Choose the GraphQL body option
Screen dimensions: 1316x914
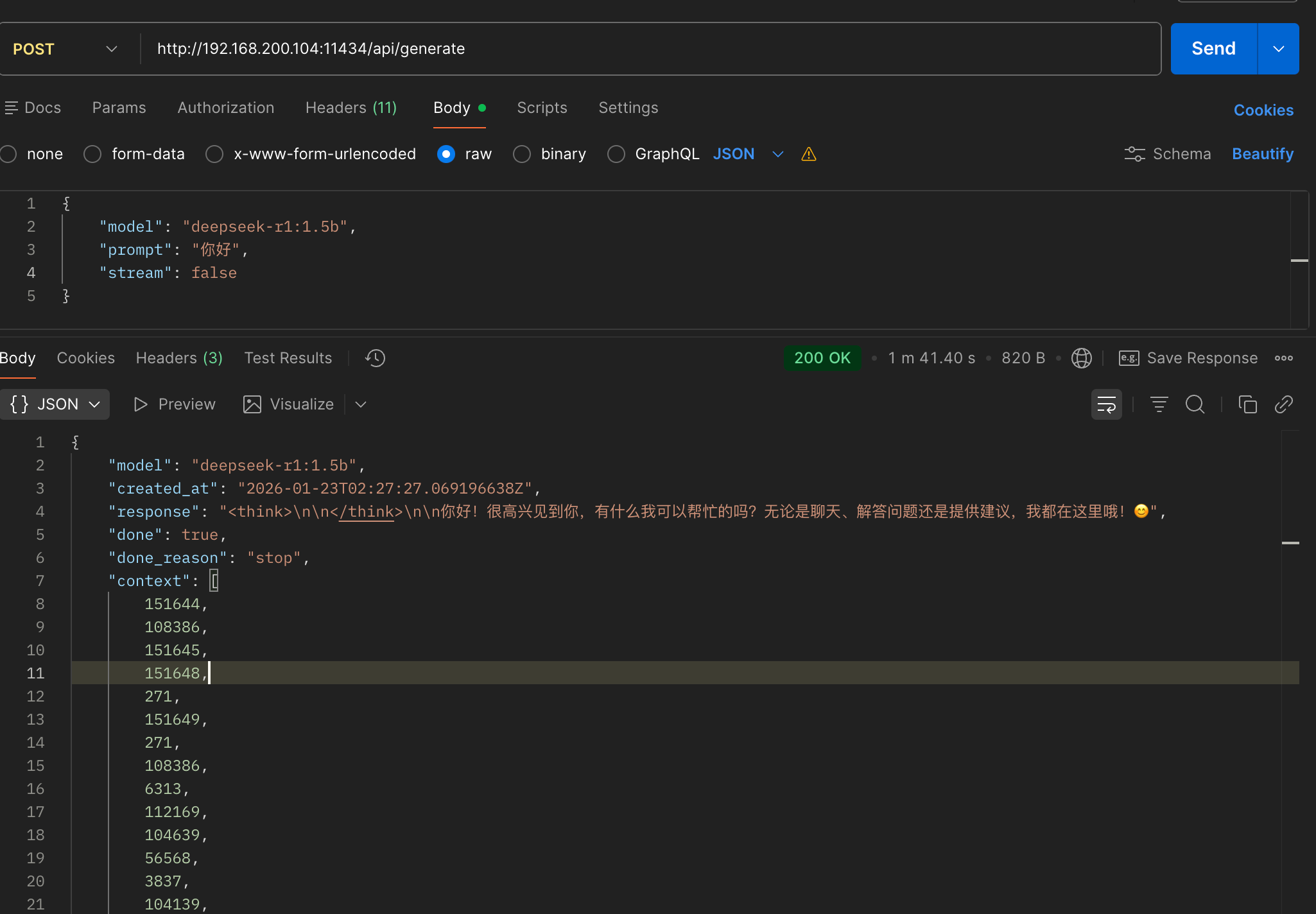616,154
